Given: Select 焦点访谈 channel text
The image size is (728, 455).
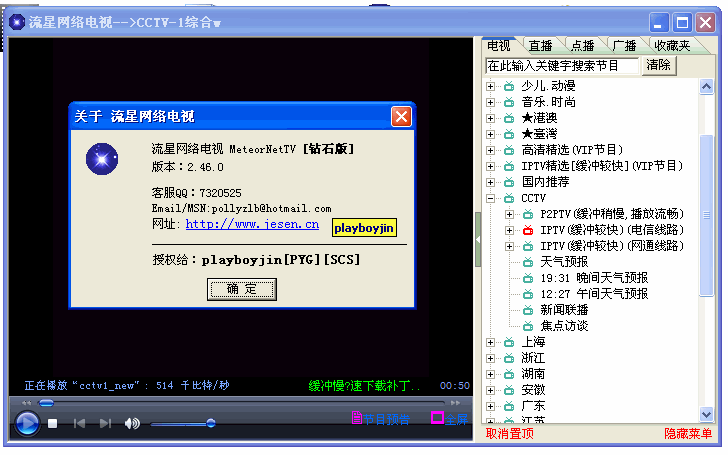Looking at the screenshot, I should pos(564,326).
